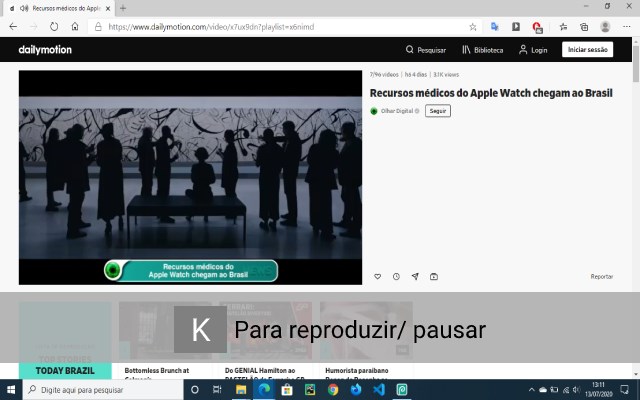
Task: Click the Iniciar sessão button
Action: [x=587, y=49]
